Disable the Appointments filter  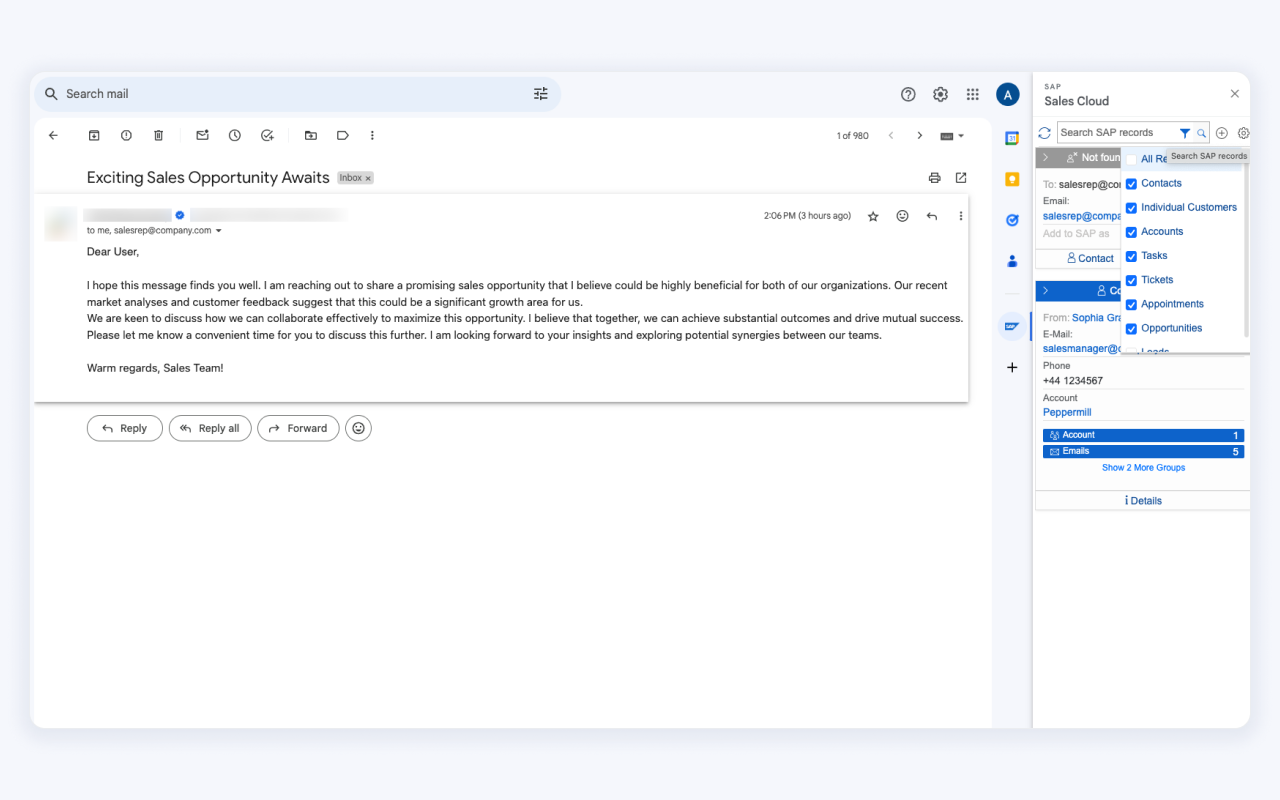[x=1131, y=304]
